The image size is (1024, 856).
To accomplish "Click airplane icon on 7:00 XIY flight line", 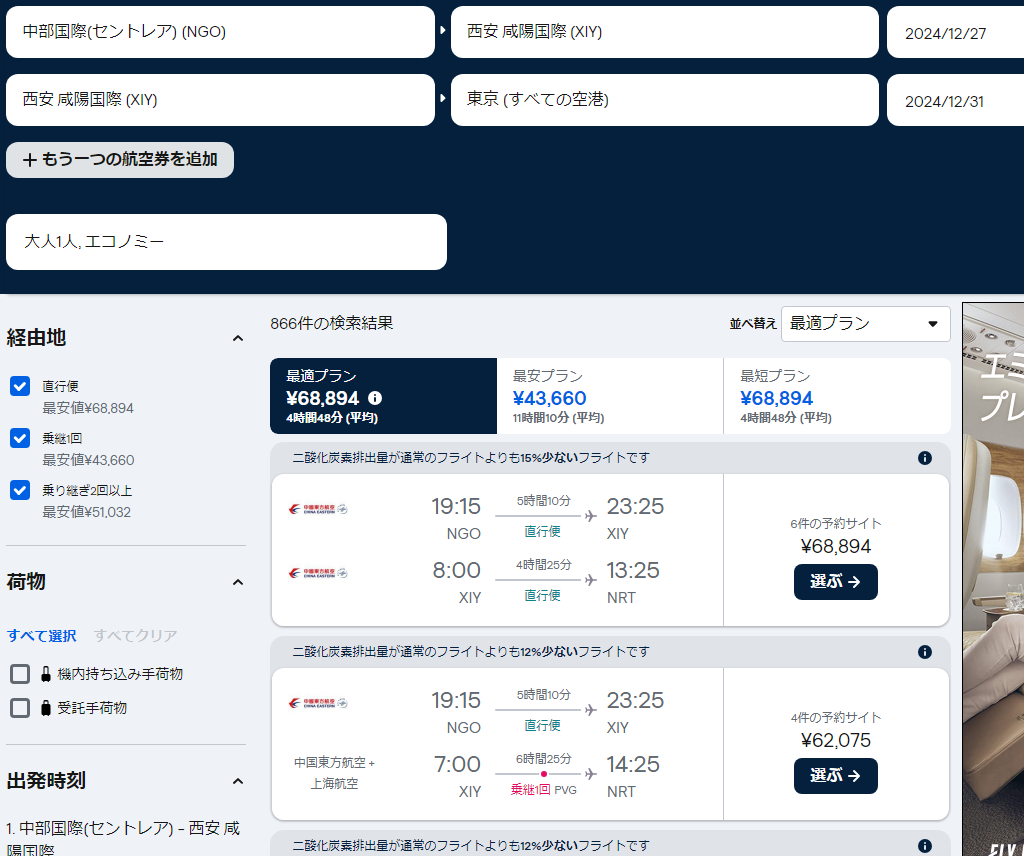I will 591,774.
